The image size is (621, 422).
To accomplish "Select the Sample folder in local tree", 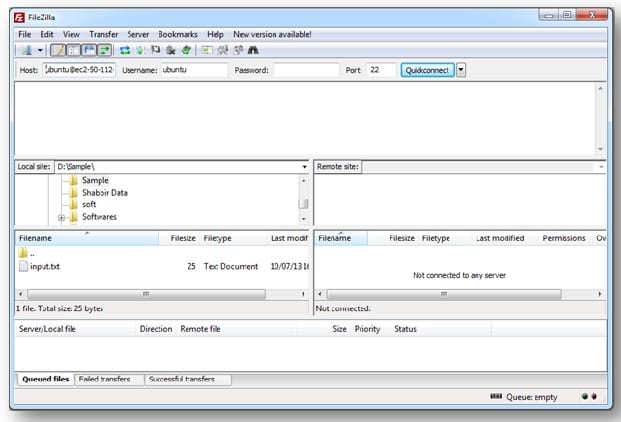I will pyautogui.click(x=95, y=180).
